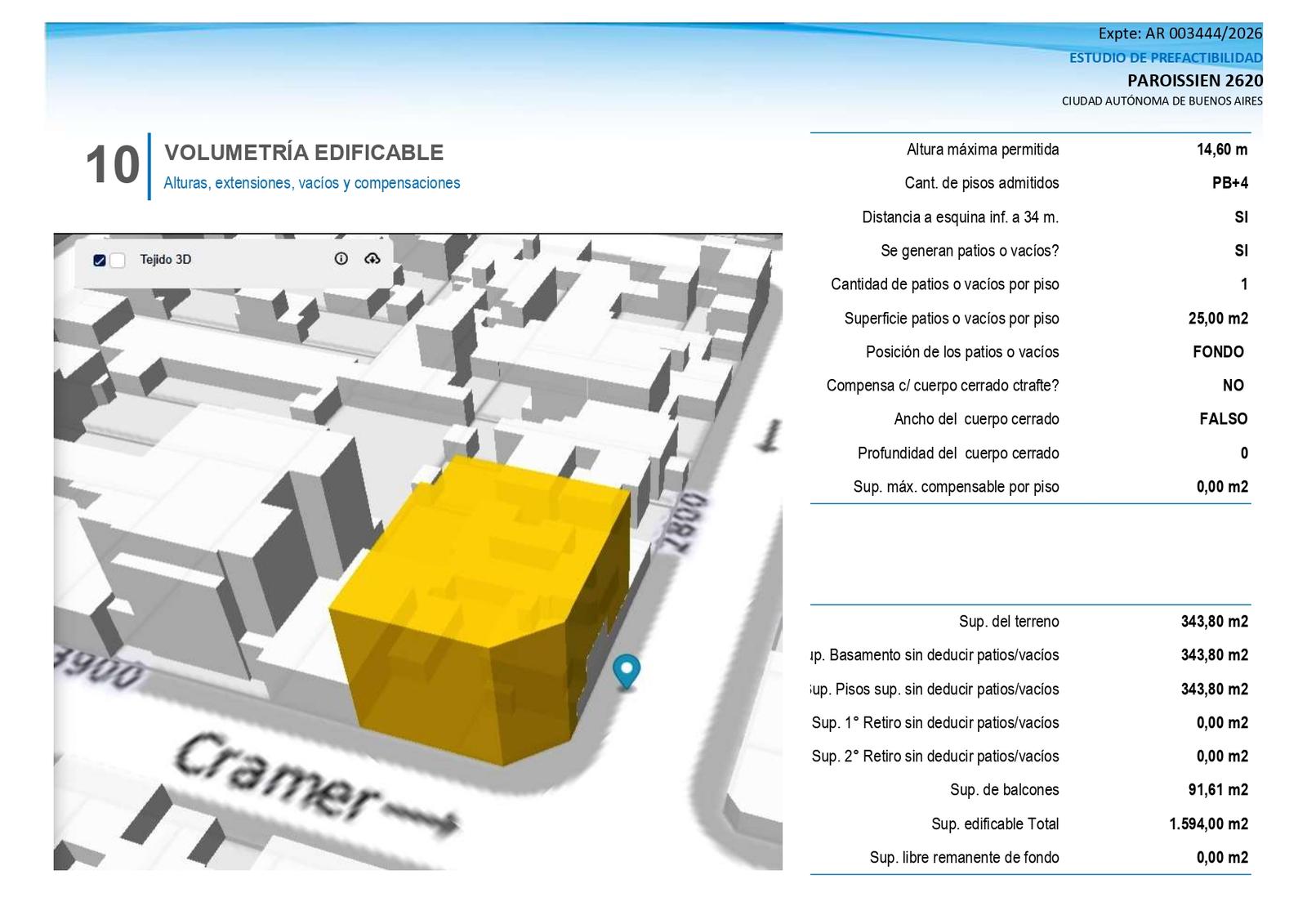
Task: Click the '2° Retiro' row 0,00 m2 value
Action: (1222, 757)
